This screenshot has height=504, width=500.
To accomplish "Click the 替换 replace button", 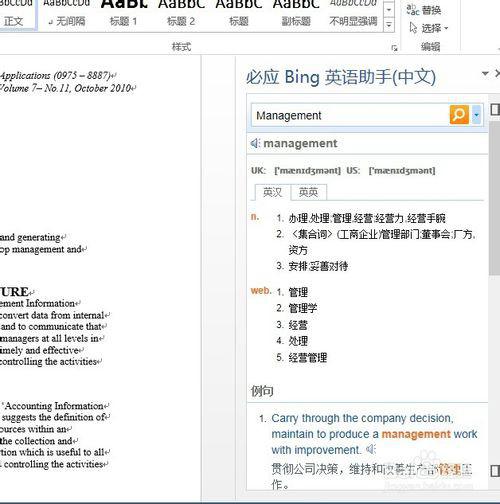I will tap(424, 10).
